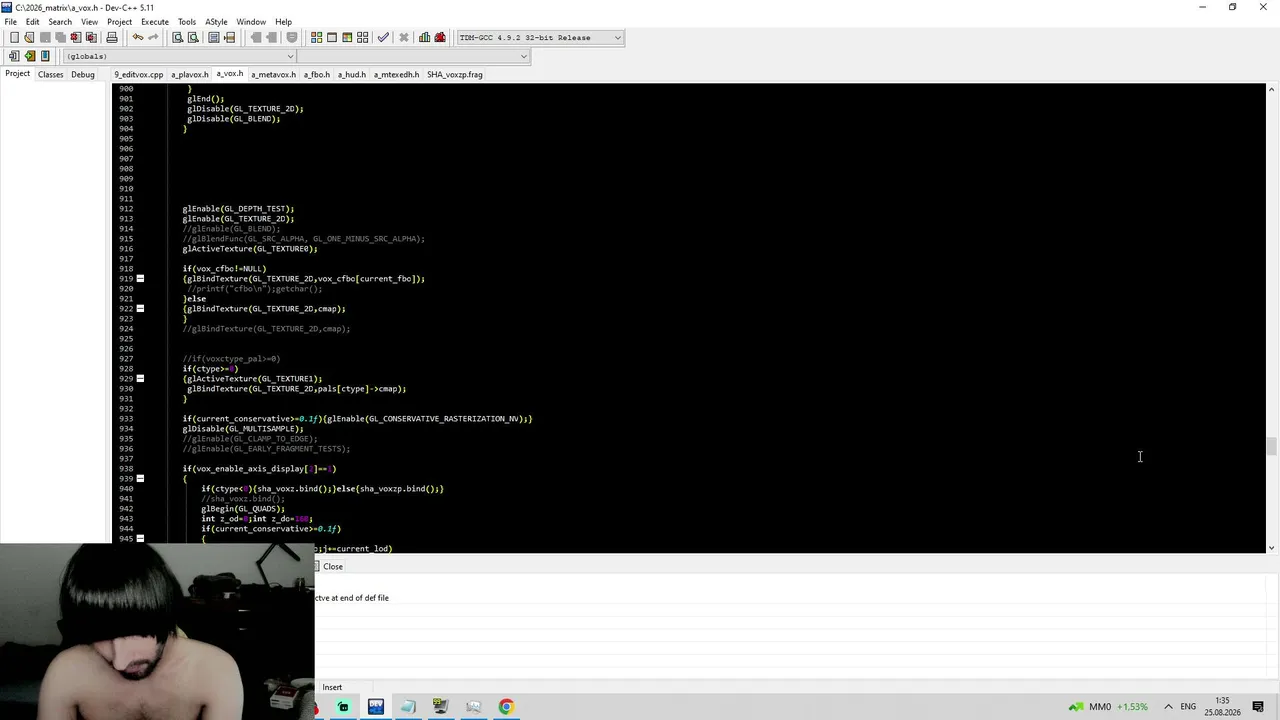
Task: Open the Help menu
Action: [283, 21]
